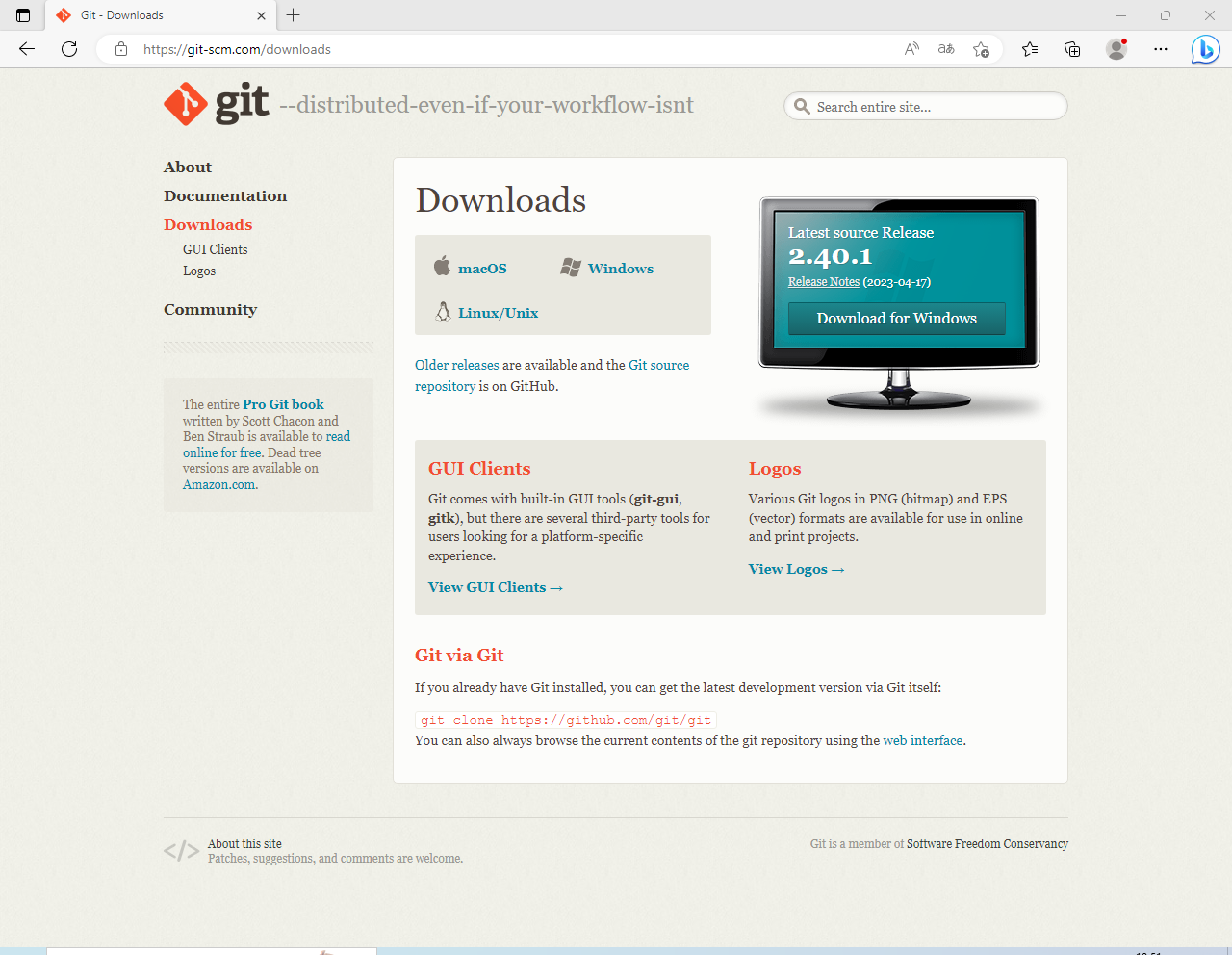
Task: Open the browser Settings and more menu
Action: coord(1161,49)
